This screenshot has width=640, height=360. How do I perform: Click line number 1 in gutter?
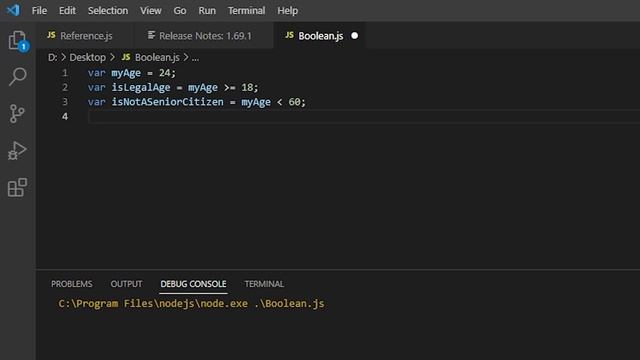pyautogui.click(x=65, y=73)
